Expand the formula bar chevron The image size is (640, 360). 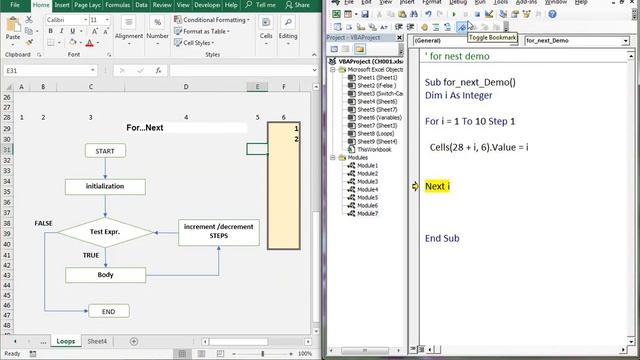(314, 70)
